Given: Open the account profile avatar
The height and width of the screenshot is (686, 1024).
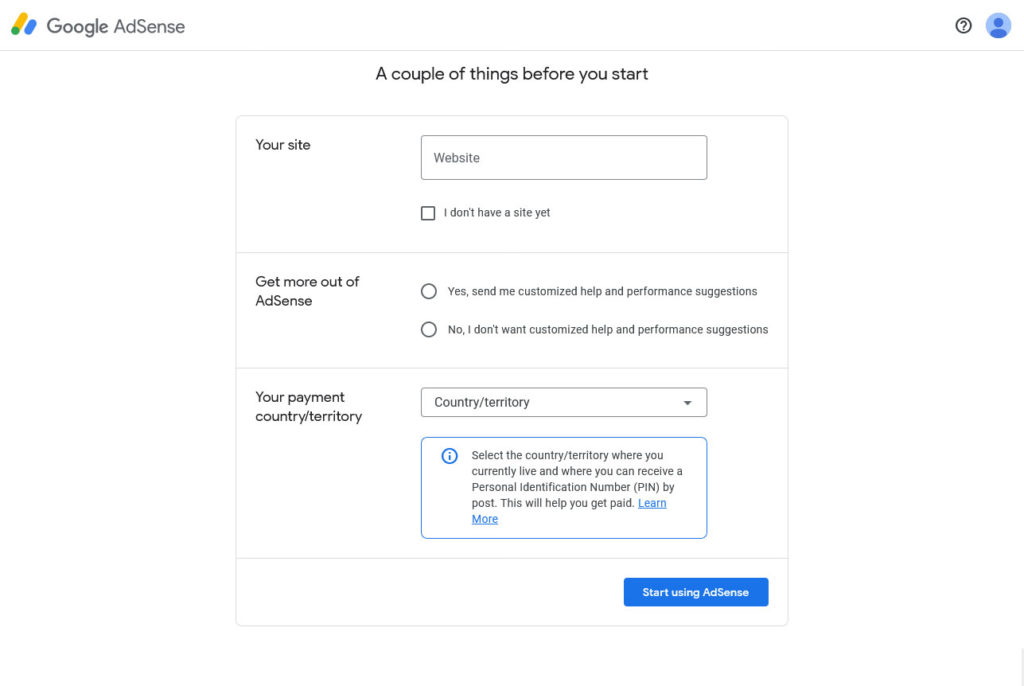Looking at the screenshot, I should [x=998, y=25].
